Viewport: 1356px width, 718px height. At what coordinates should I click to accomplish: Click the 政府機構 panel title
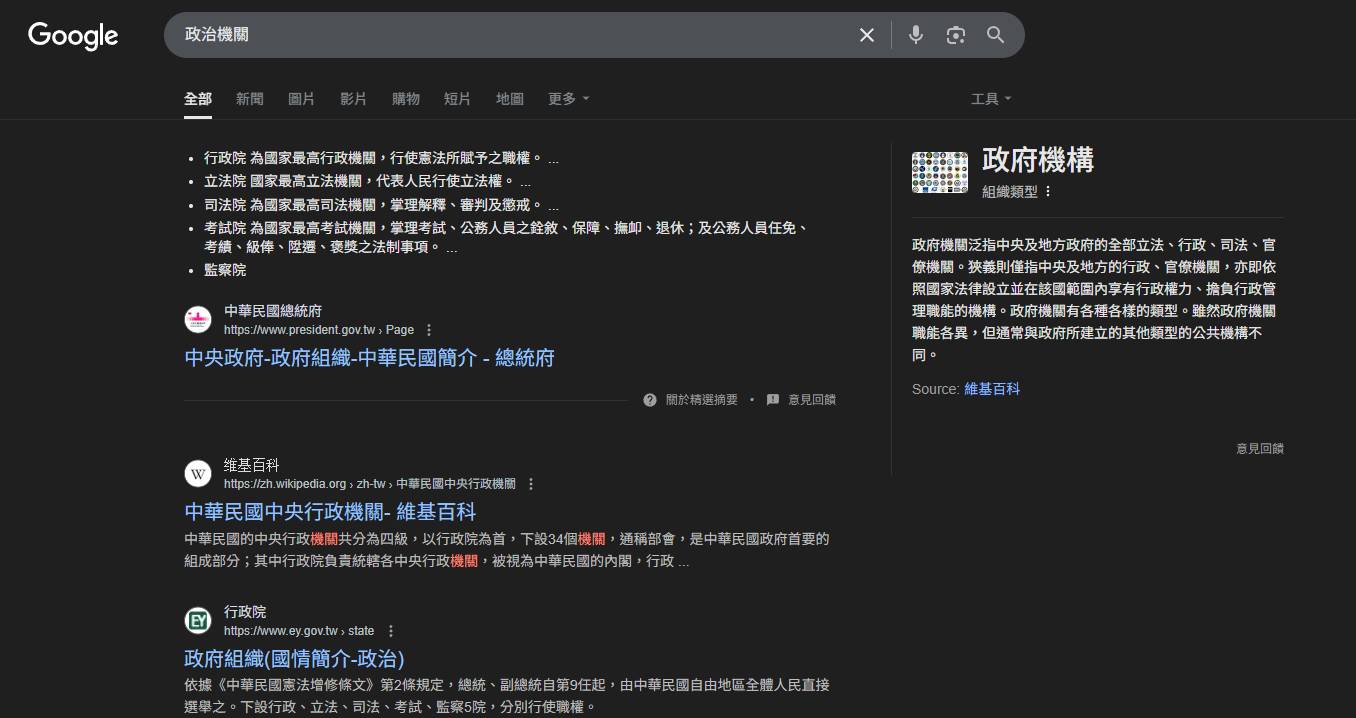(1038, 159)
